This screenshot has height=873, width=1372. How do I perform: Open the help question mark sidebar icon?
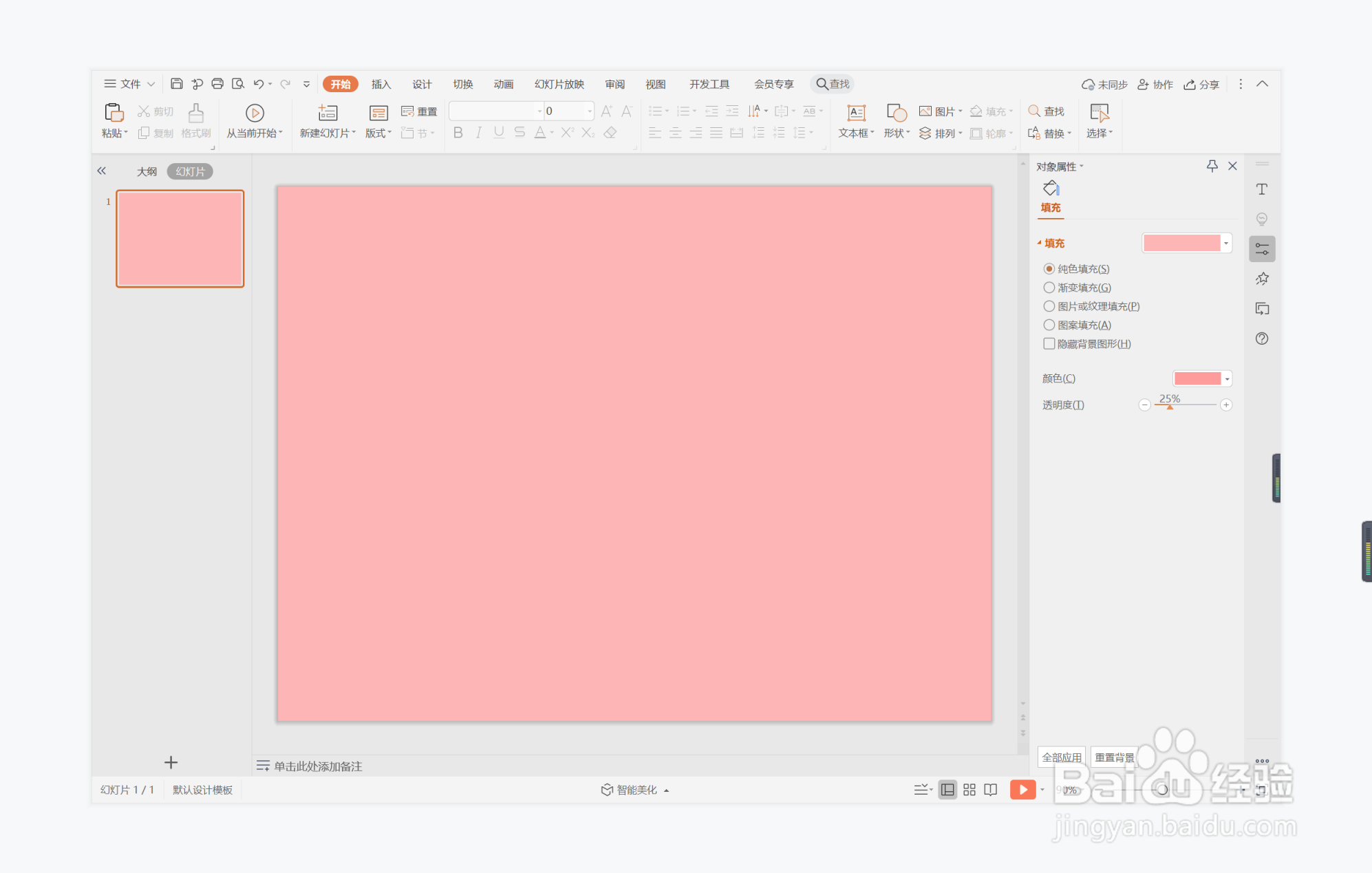click(1262, 338)
